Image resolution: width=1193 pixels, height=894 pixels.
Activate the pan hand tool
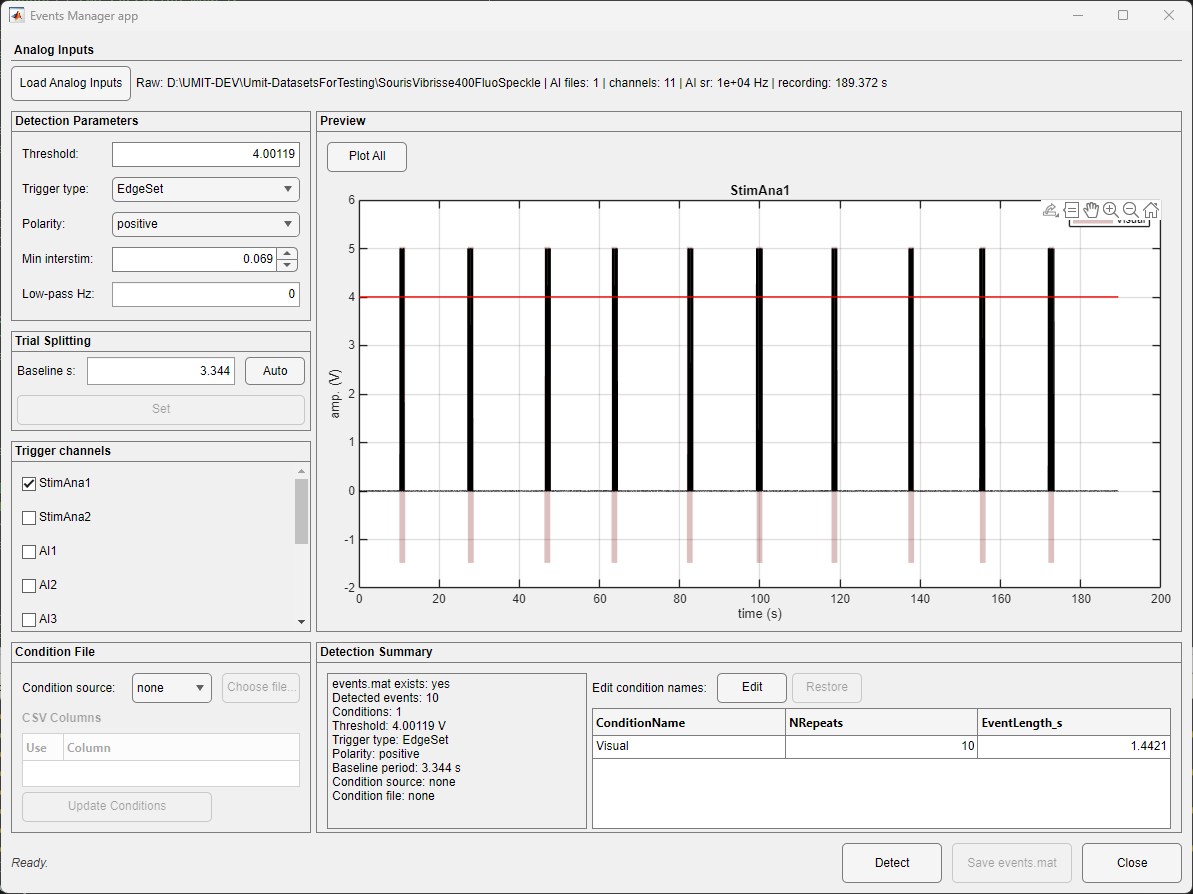click(1091, 210)
